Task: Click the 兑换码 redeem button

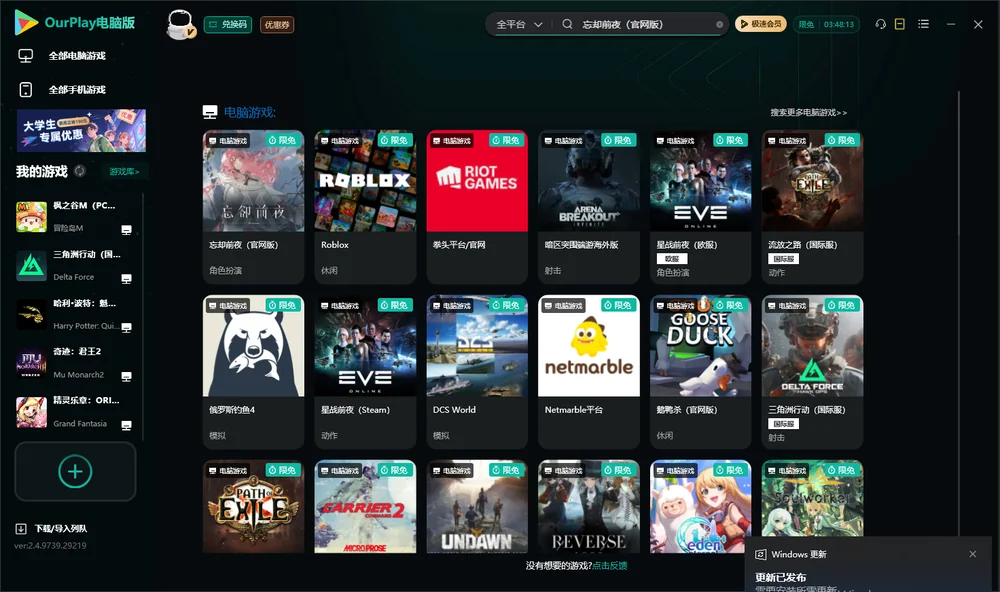Action: coord(228,25)
